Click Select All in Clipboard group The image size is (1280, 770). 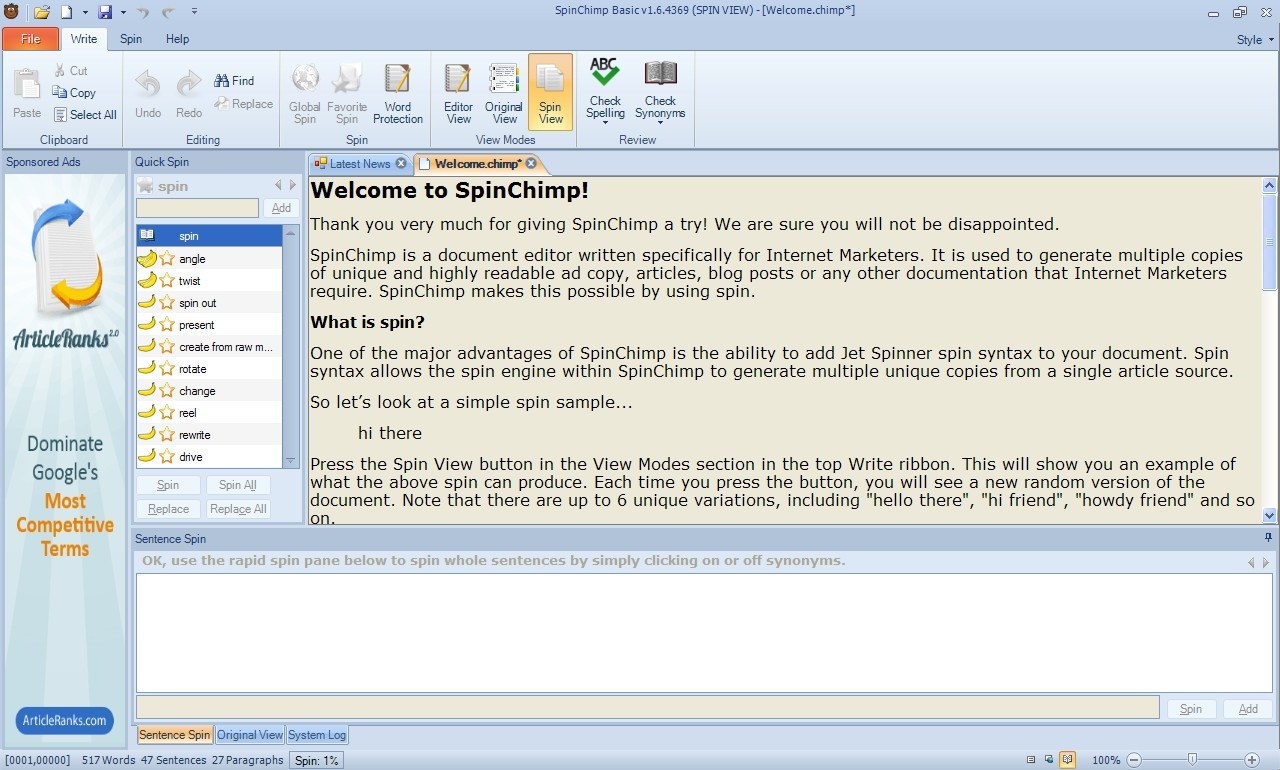[x=85, y=115]
